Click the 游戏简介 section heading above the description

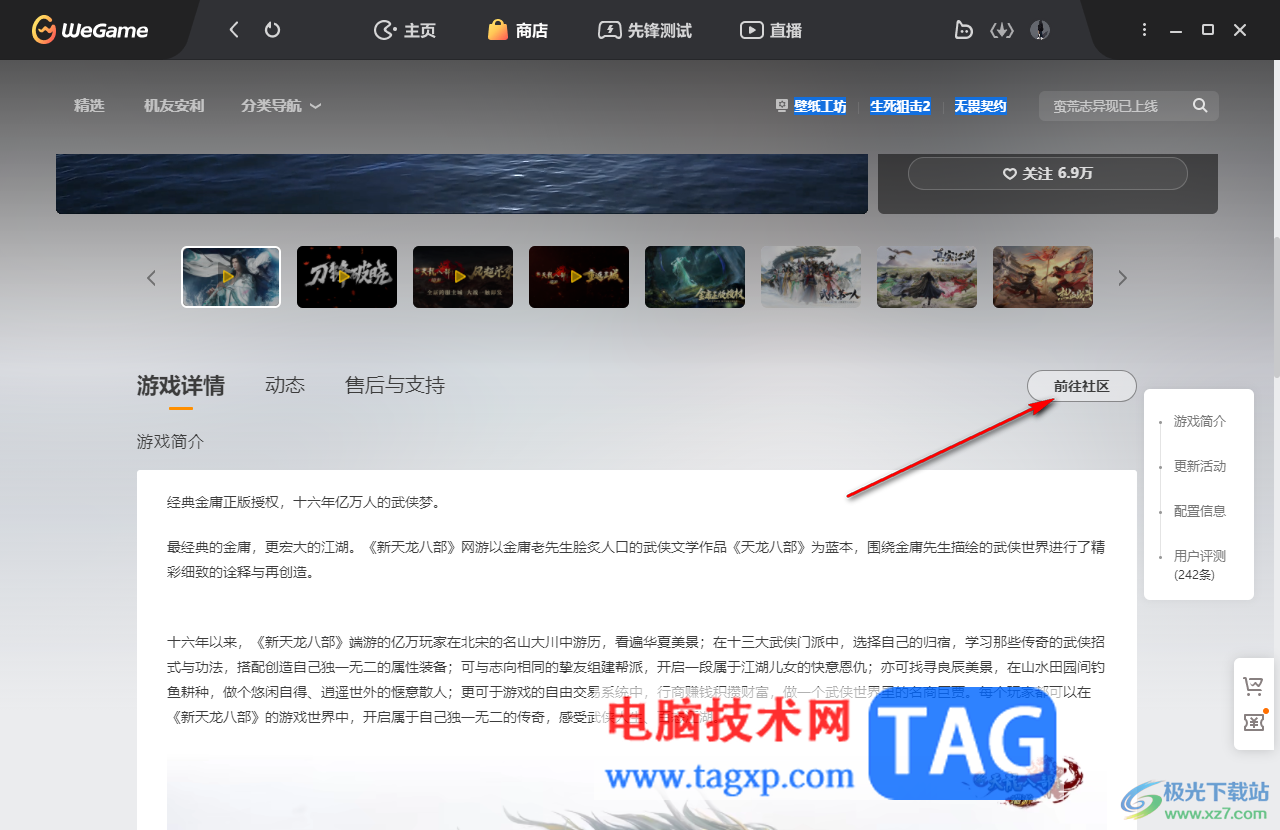point(170,441)
